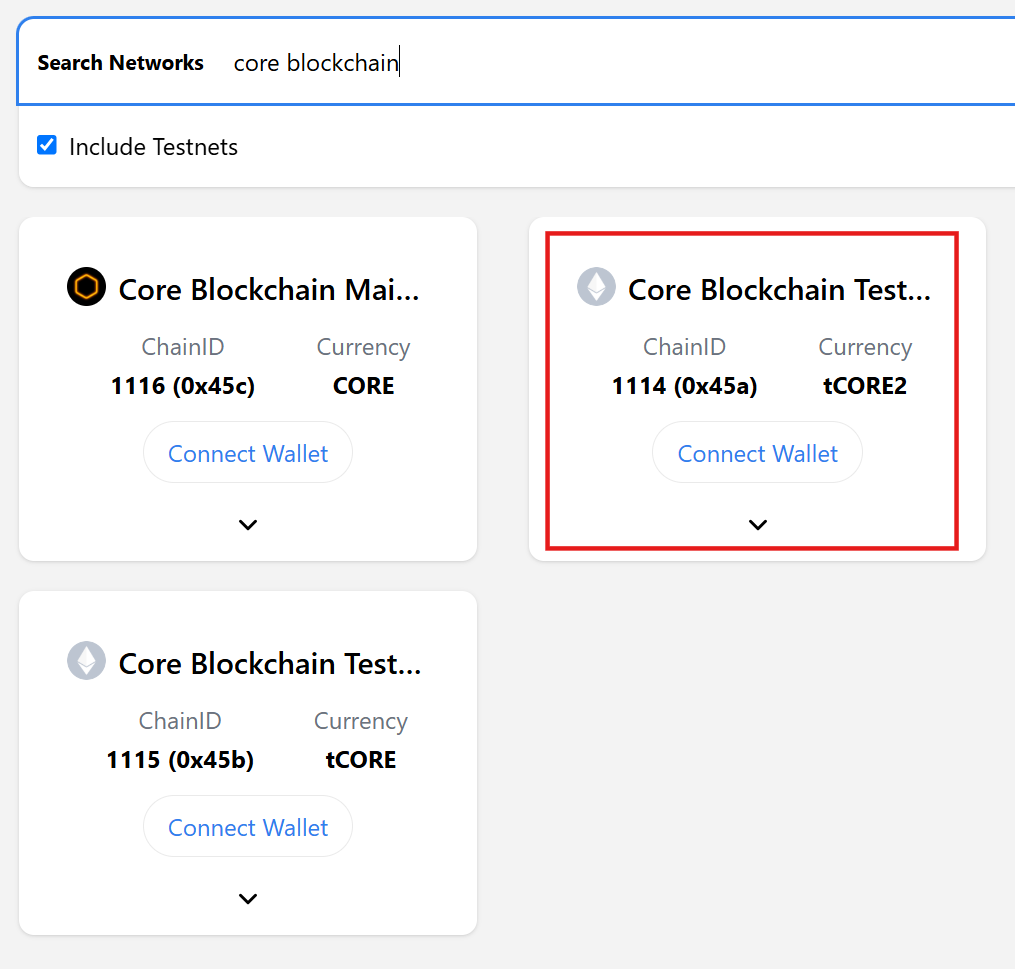Select the ChainID value 1114 (0x45a)

tap(685, 386)
